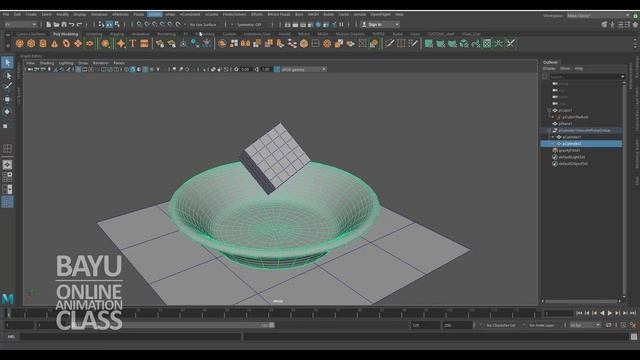Activate the Select tool in the toolbox
This screenshot has width=640, height=360.
7,62
